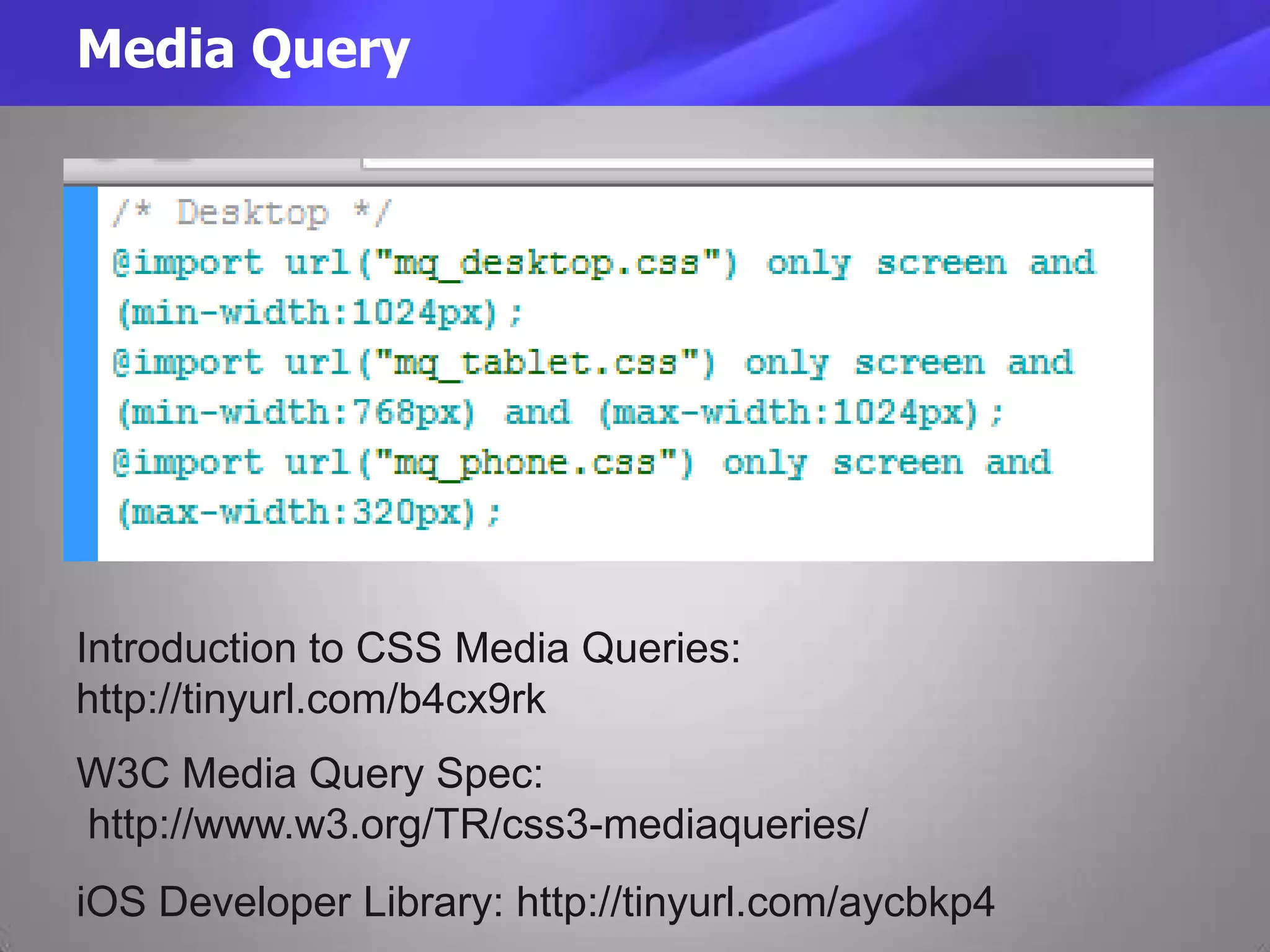Image resolution: width=1270 pixels, height=952 pixels.
Task: Click the 'W3C Media Query Spec:' label
Action: tap(310, 774)
